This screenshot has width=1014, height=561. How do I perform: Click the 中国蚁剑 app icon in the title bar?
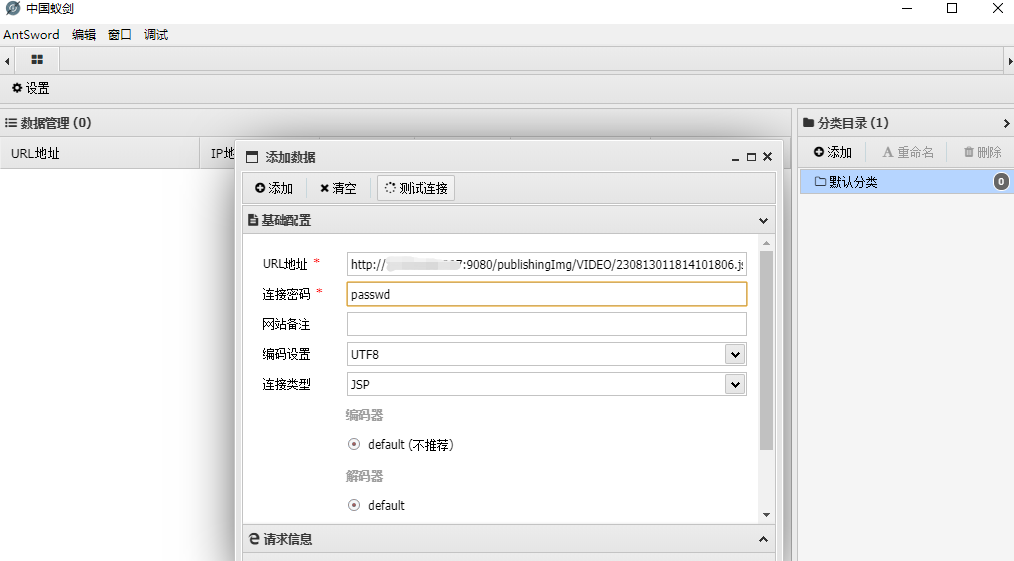point(12,8)
